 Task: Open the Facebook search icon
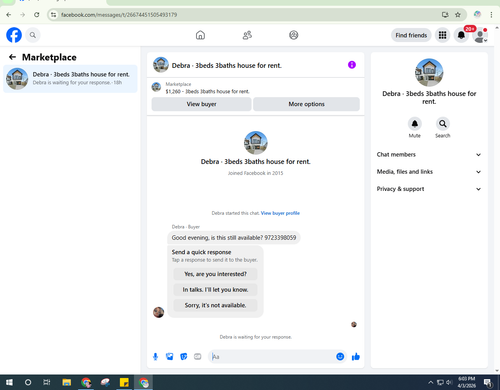pyautogui.click(x=33, y=35)
